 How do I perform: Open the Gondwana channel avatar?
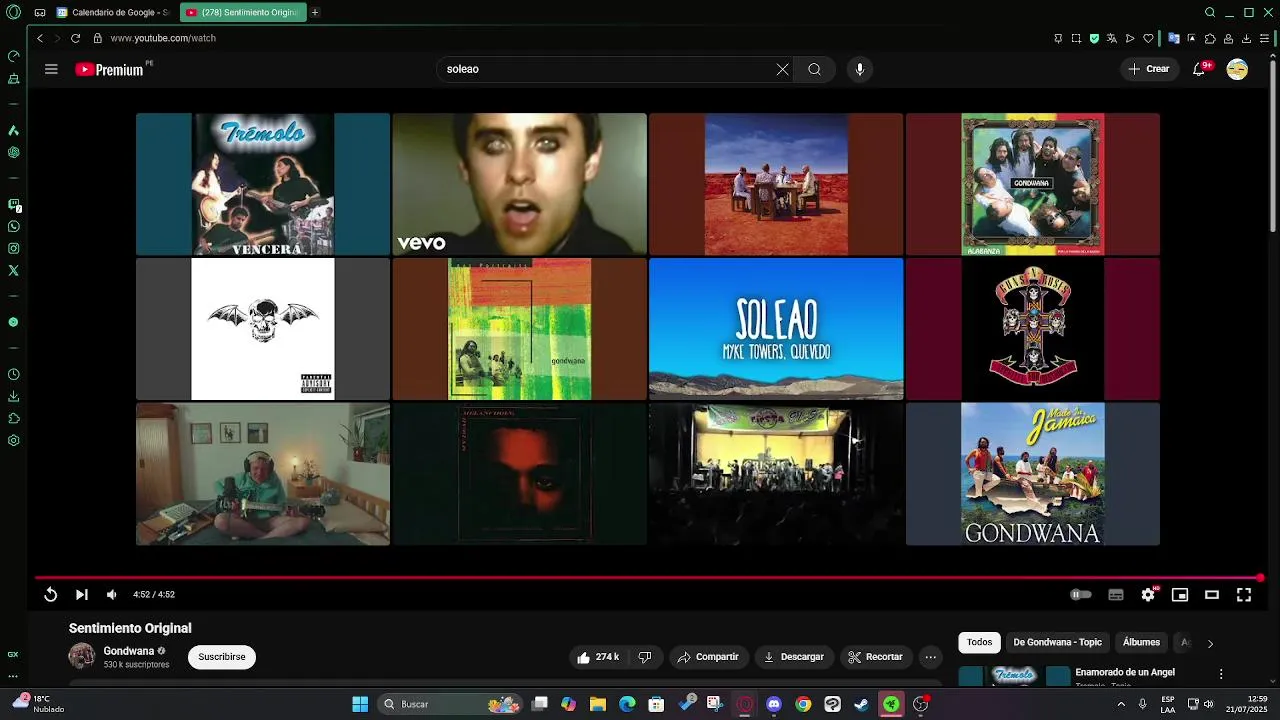pos(82,657)
